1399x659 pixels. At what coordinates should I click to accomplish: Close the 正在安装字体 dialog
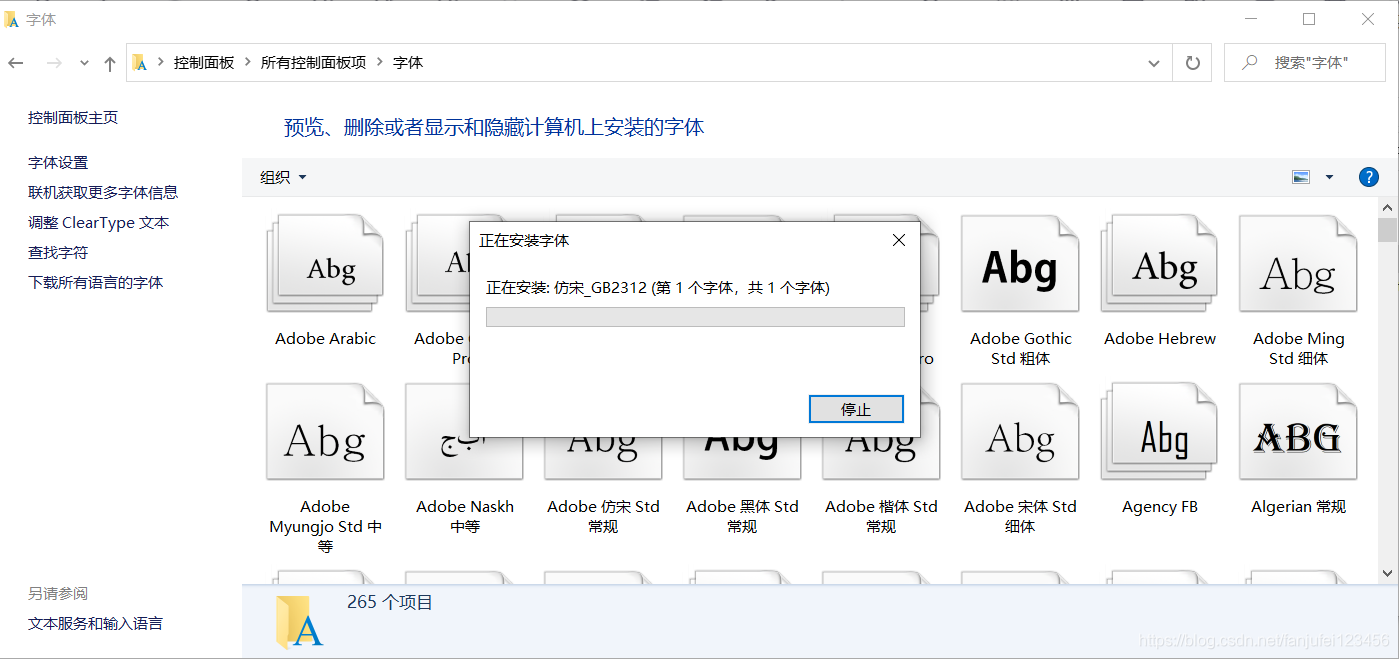coord(899,240)
